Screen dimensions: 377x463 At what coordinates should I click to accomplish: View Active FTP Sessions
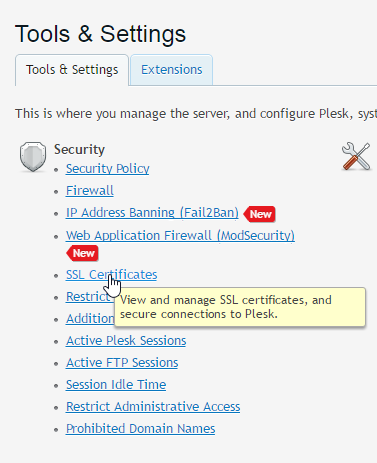122,363
